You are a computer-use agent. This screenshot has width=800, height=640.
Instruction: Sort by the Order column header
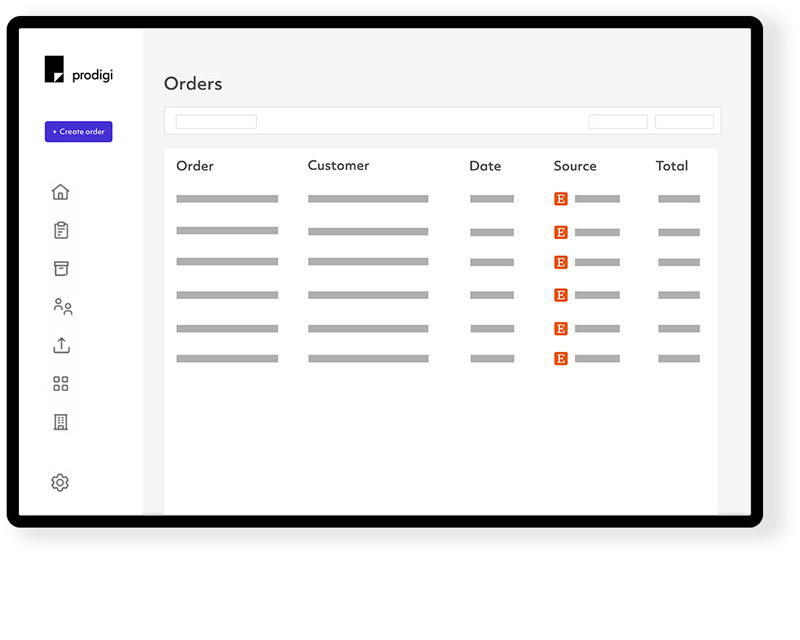pos(194,166)
